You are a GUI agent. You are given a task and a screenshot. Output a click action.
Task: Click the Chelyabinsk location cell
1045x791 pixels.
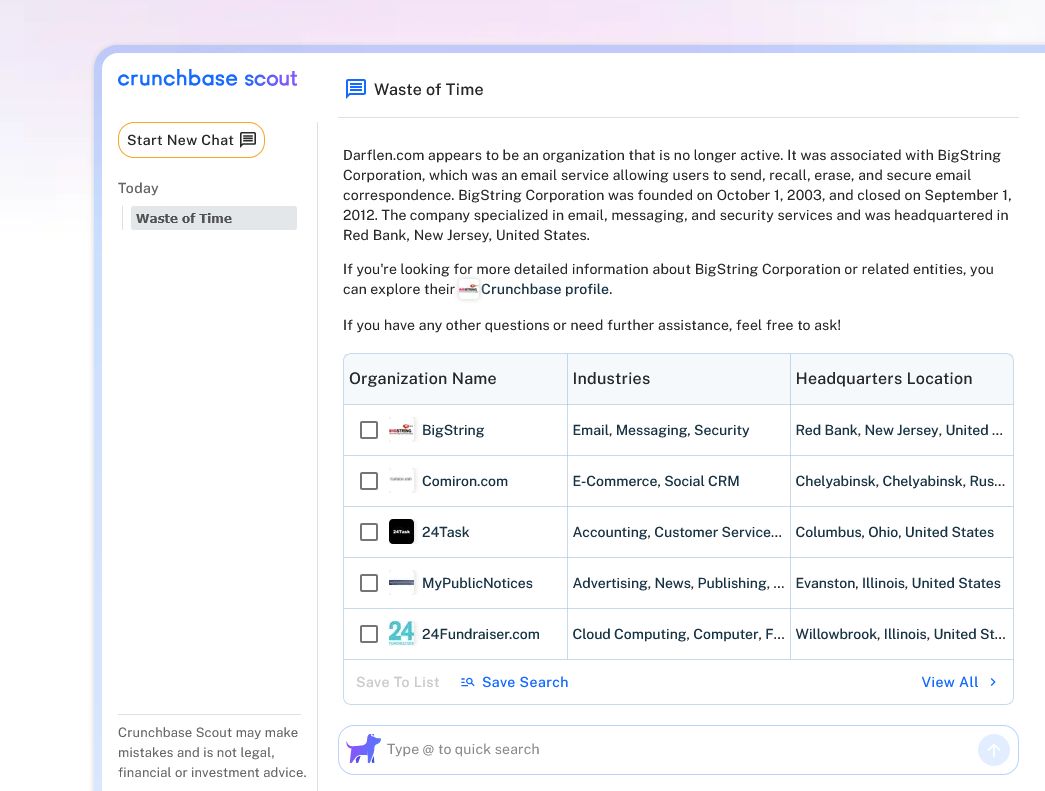pyautogui.click(x=900, y=481)
